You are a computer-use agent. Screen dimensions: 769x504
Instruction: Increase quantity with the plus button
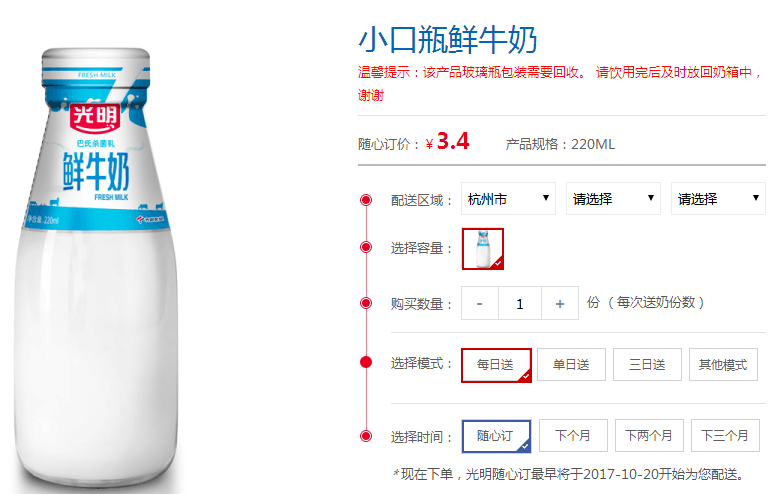tap(560, 303)
